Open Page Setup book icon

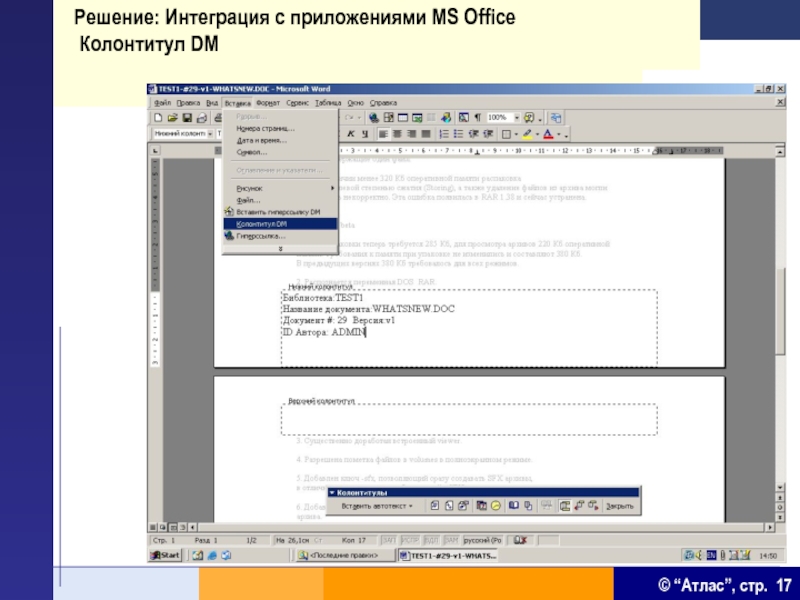(x=514, y=506)
